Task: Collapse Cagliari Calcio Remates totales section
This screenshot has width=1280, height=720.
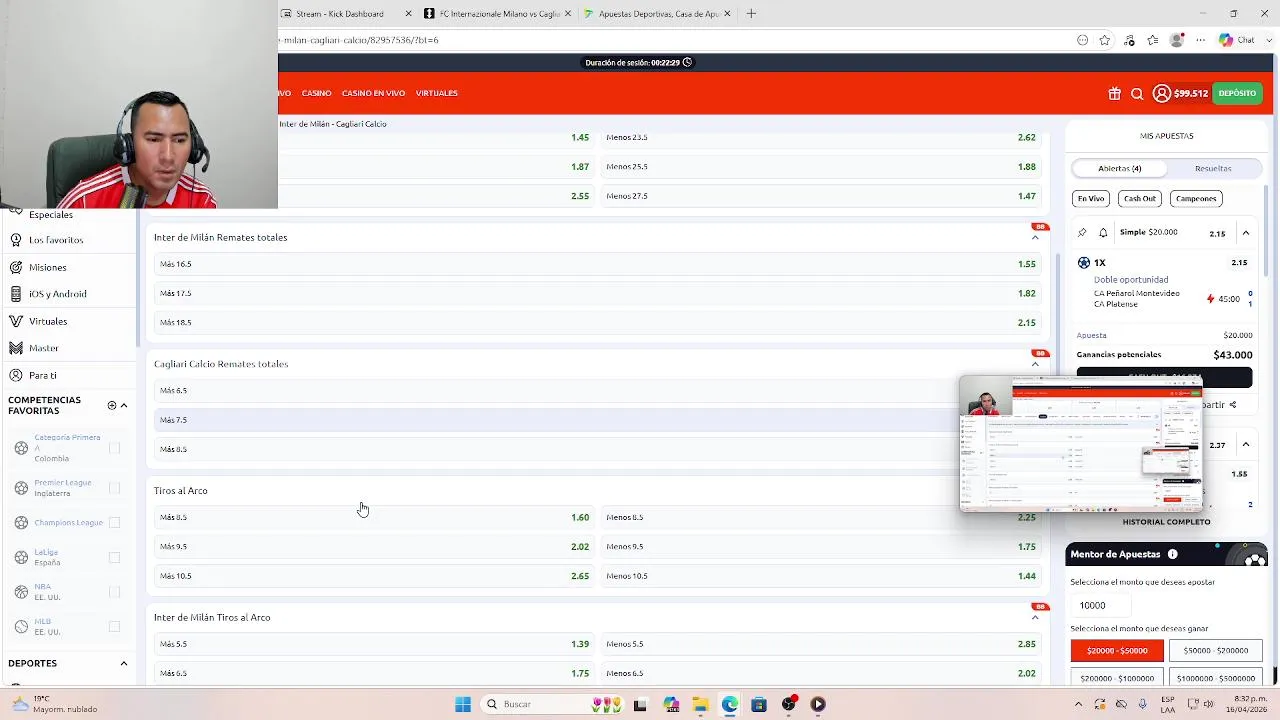Action: click(1035, 364)
